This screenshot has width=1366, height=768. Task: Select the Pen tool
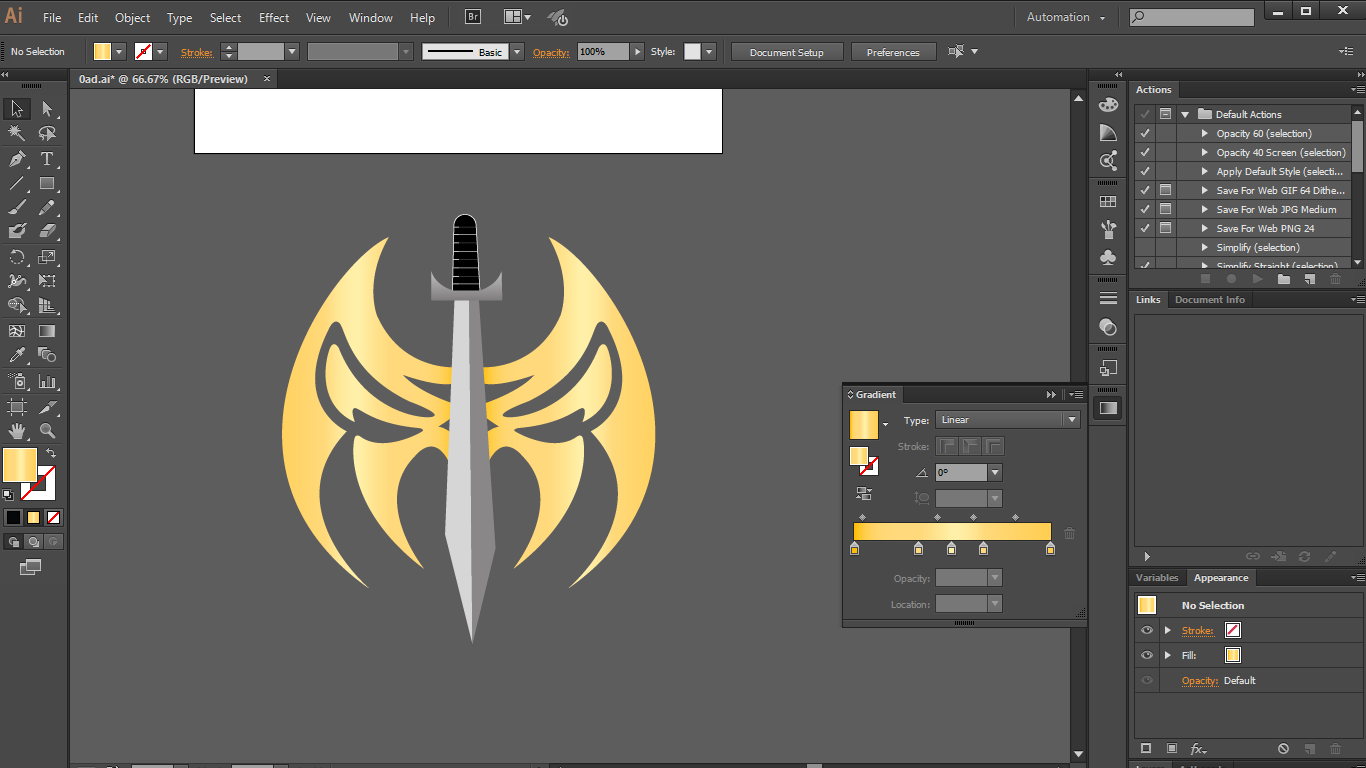pos(17,159)
